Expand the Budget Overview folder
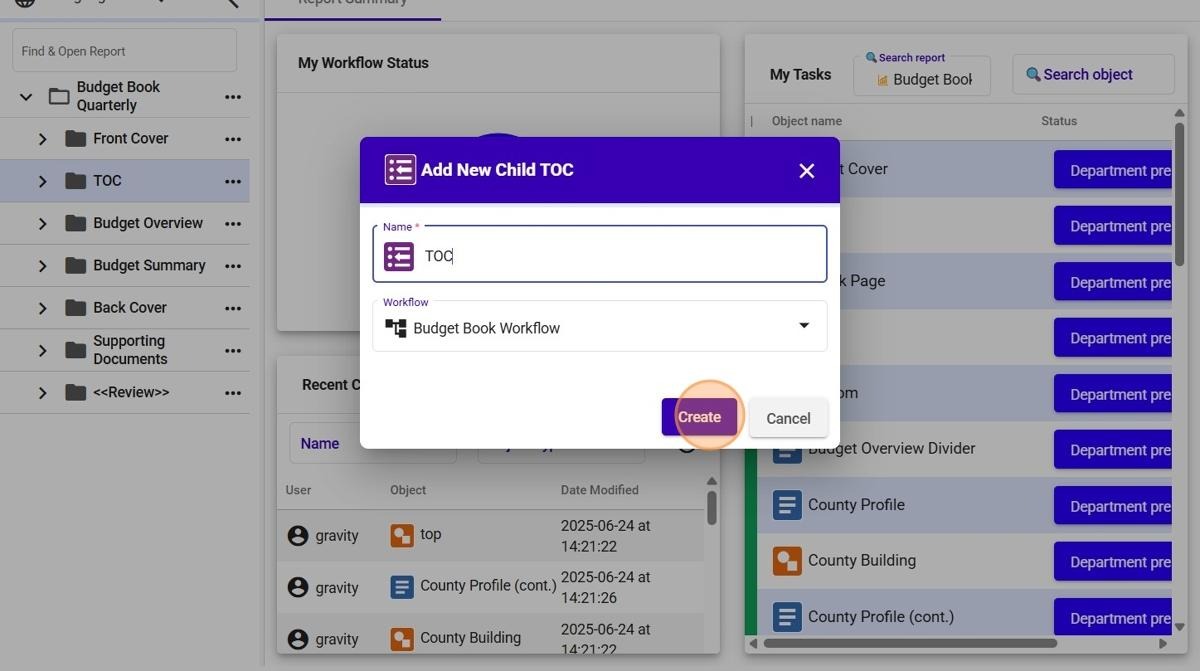Image resolution: width=1200 pixels, height=671 pixels. coord(42,224)
